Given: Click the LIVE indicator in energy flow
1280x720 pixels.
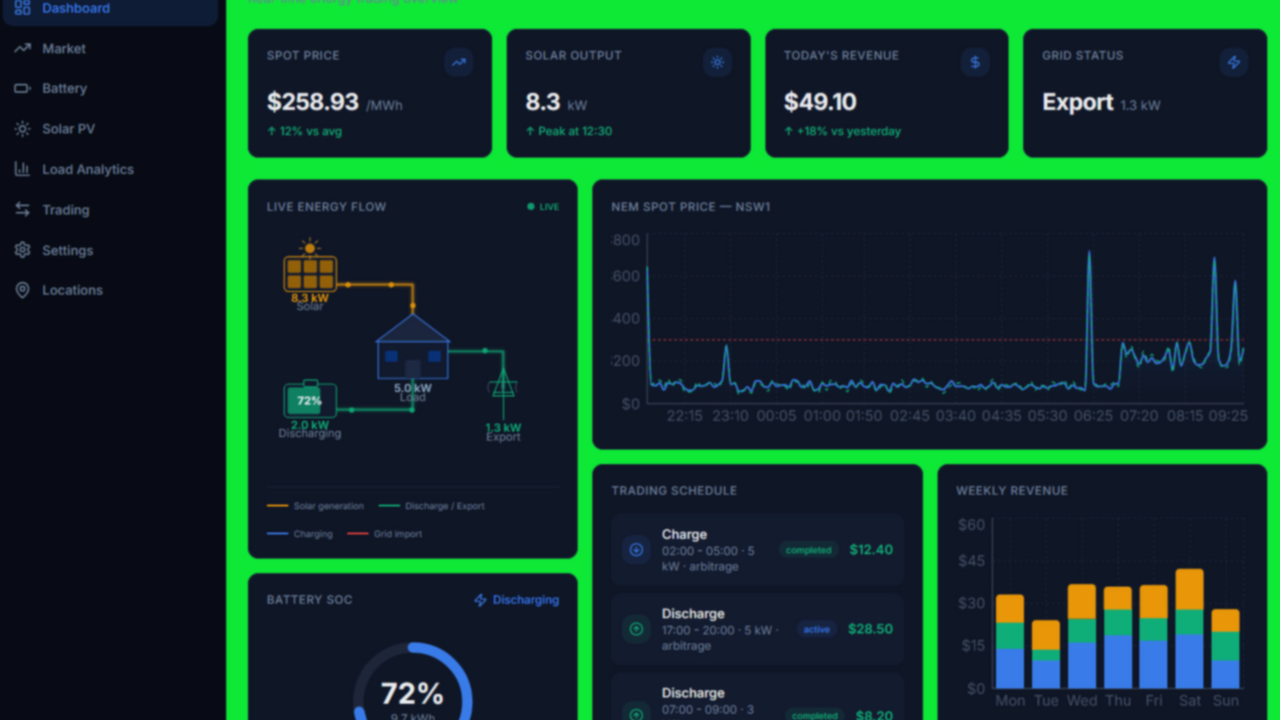Looking at the screenshot, I should pos(543,207).
